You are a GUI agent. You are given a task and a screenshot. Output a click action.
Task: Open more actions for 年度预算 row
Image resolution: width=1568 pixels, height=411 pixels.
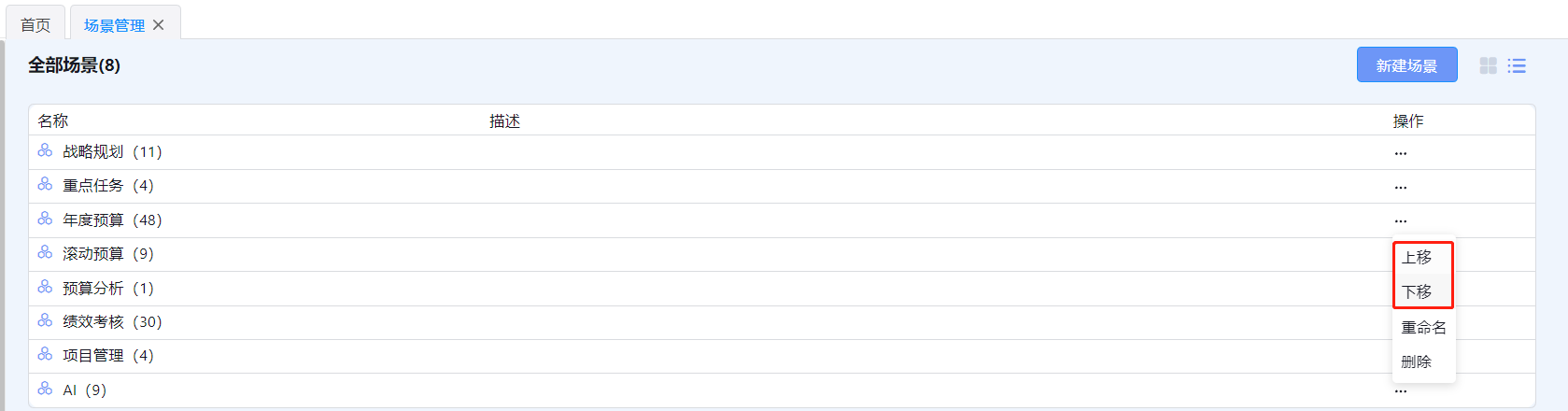coord(1400,221)
